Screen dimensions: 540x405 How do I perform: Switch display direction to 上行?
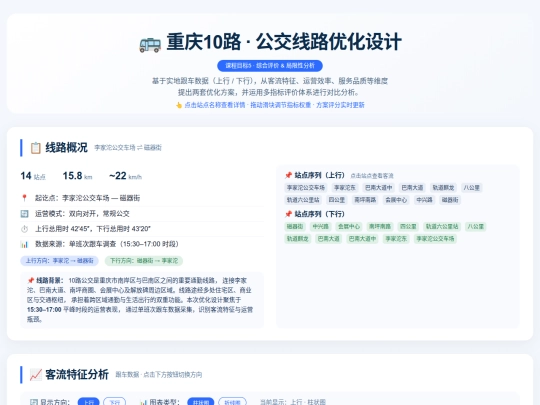(x=89, y=402)
